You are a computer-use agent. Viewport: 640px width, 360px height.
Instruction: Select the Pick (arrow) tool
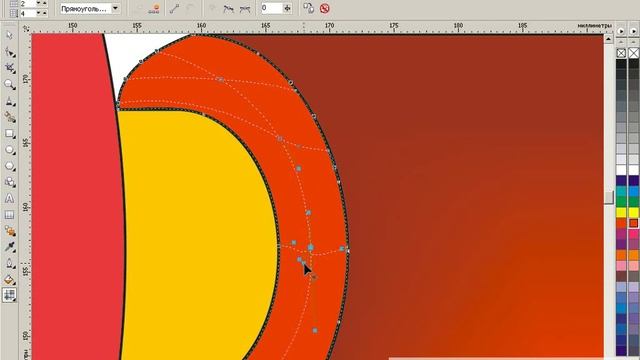click(9, 36)
